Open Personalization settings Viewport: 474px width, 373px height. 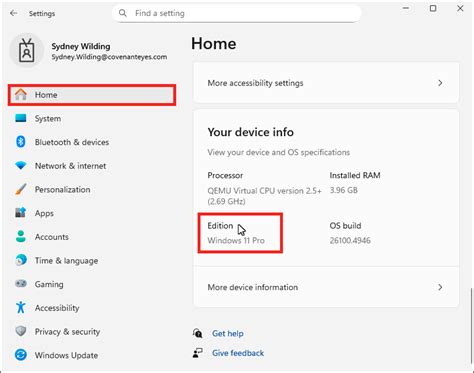92,189
